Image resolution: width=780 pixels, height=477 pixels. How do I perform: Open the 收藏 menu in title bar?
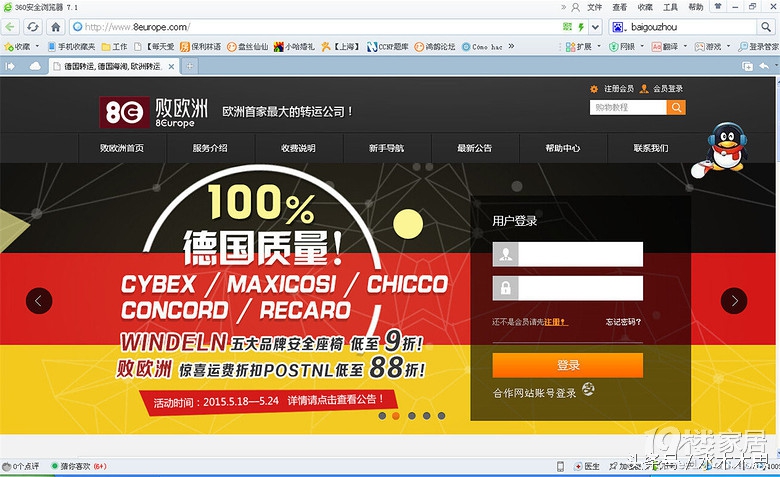pos(645,7)
